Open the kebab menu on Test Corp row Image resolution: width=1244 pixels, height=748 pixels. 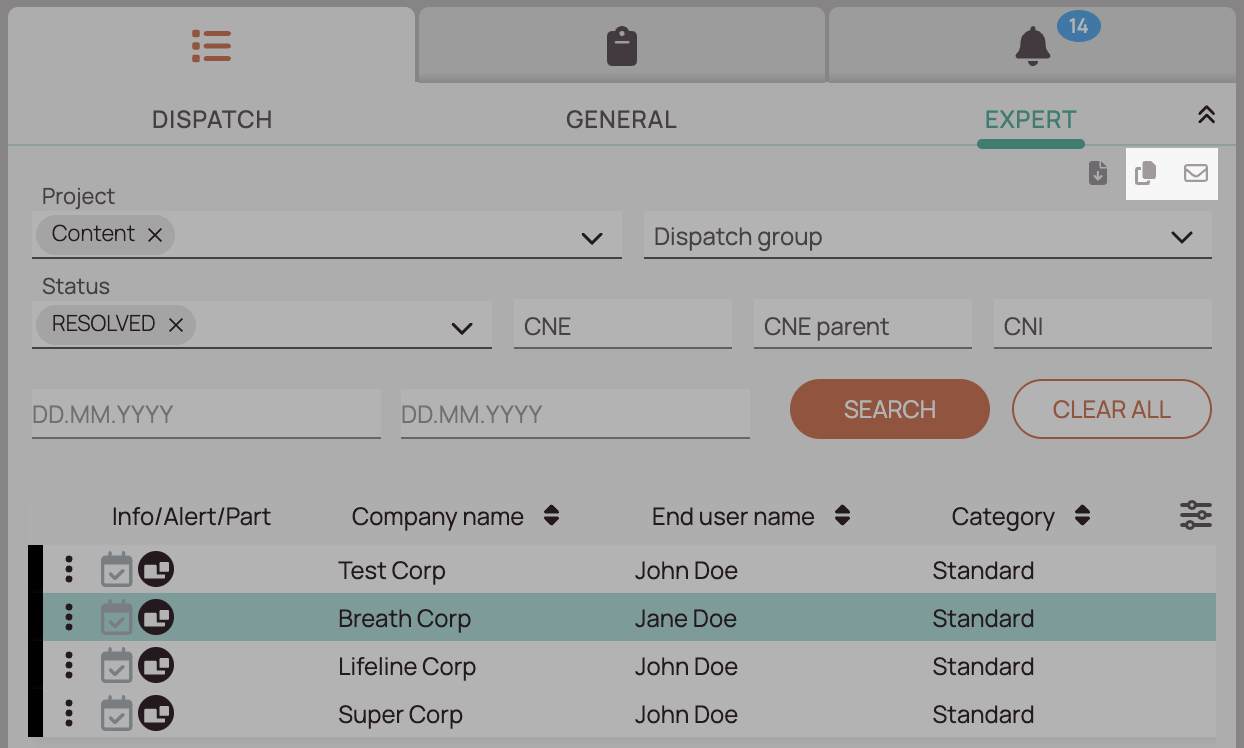[68, 569]
